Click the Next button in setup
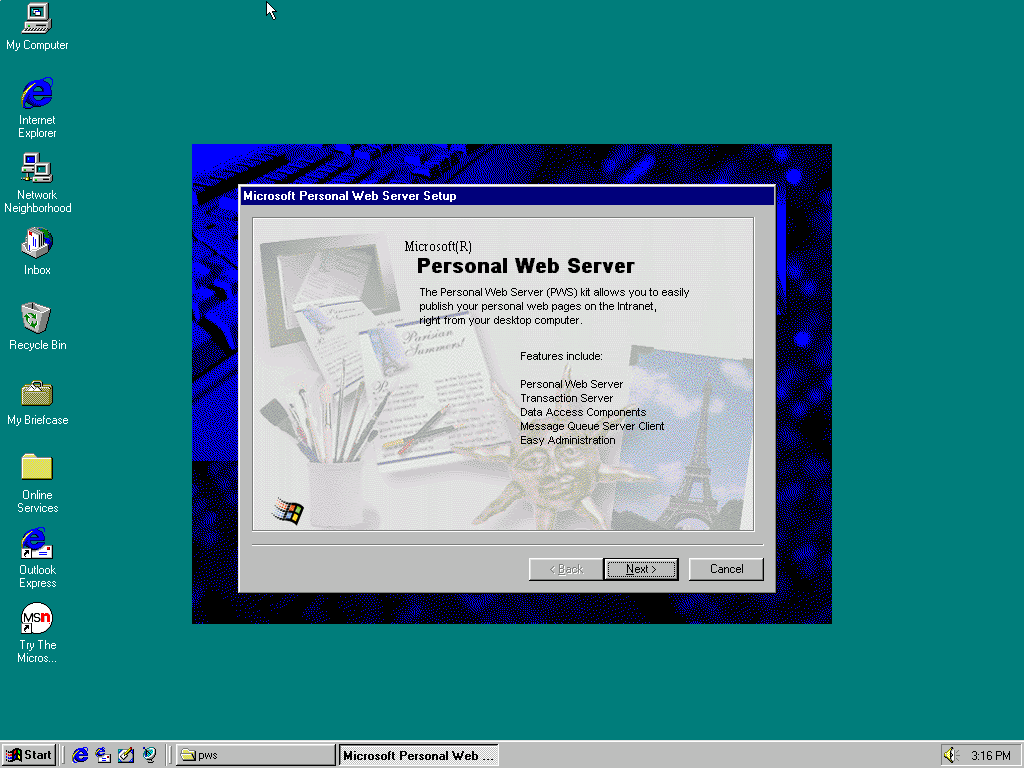Screen dimensions: 1024x768 [641, 569]
